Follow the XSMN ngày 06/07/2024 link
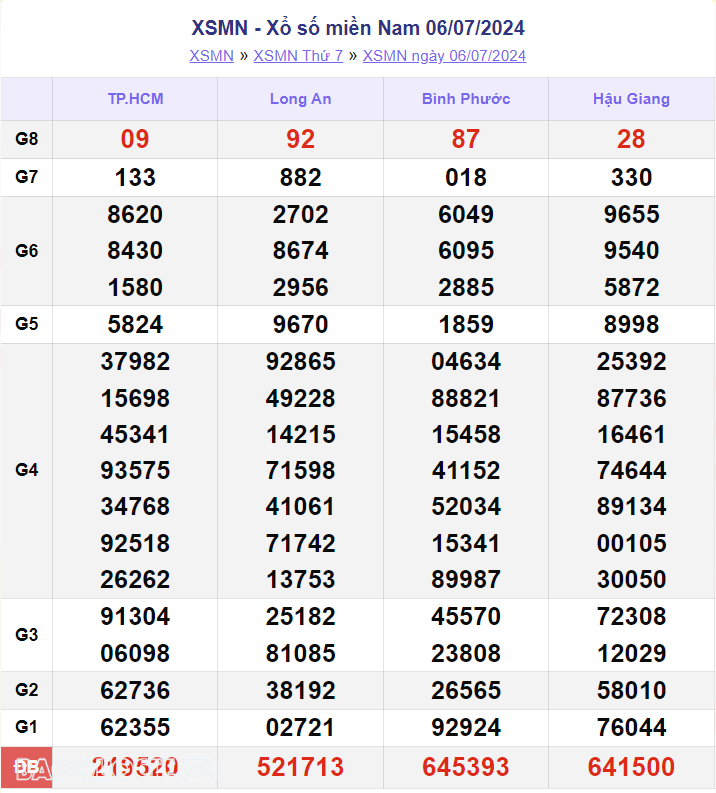 444,56
